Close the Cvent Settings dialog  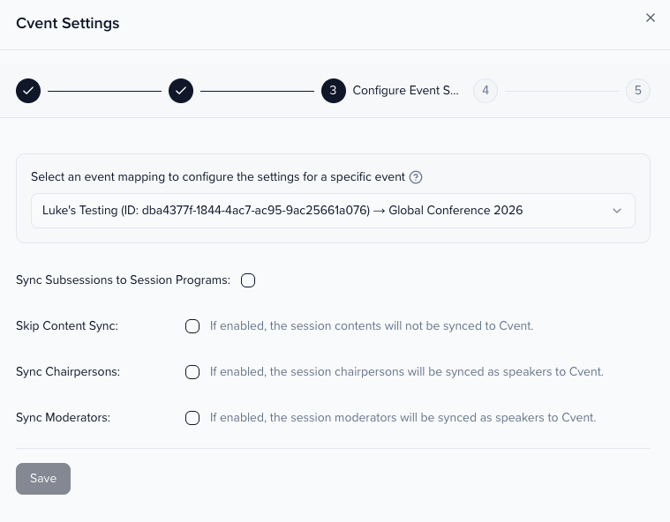[650, 18]
